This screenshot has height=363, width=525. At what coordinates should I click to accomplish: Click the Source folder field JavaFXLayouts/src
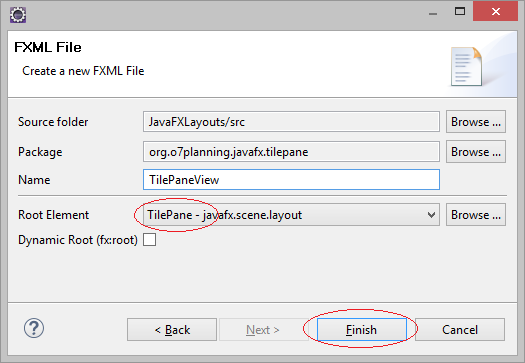point(291,122)
